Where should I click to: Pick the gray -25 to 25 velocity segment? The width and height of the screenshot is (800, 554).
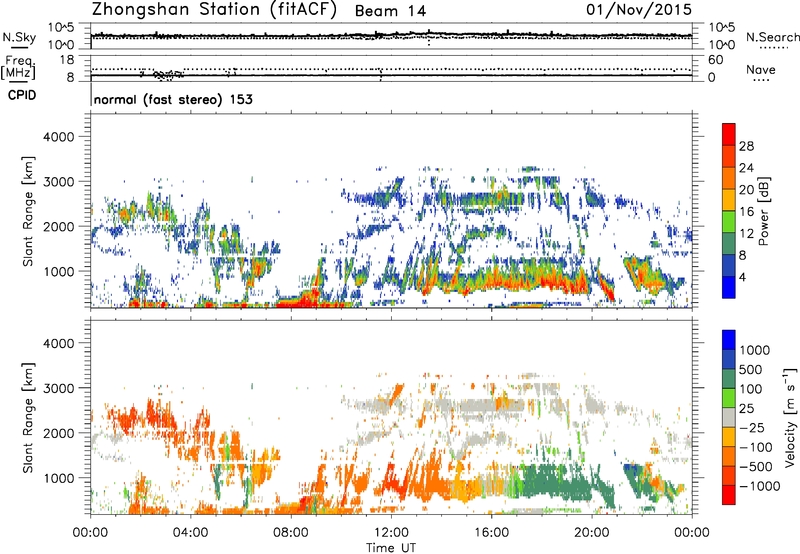click(x=729, y=418)
